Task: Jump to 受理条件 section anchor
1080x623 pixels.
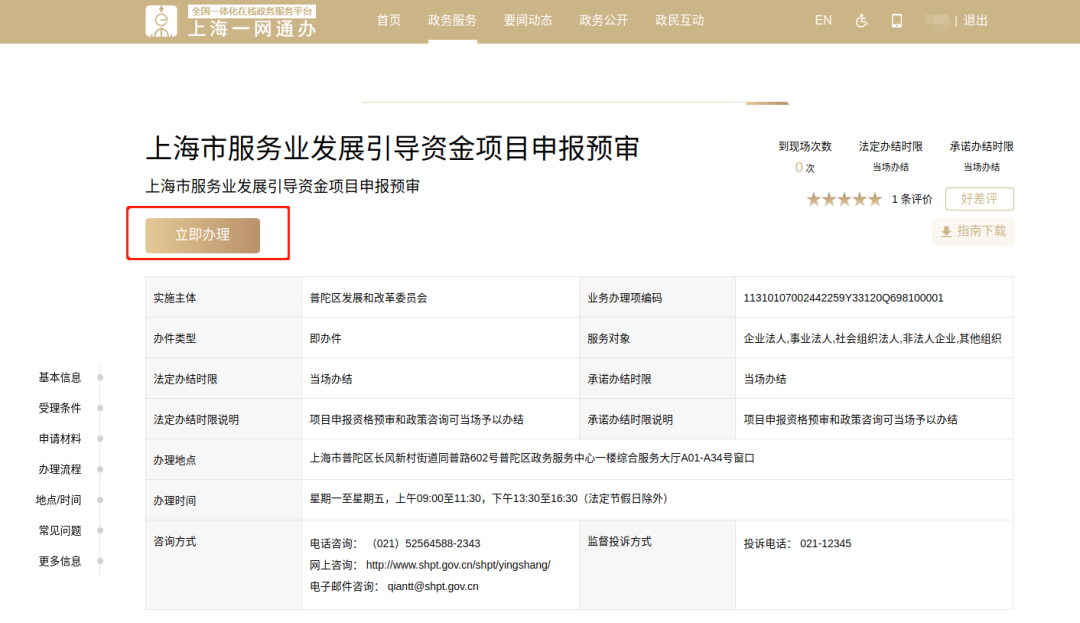Action: pos(60,409)
